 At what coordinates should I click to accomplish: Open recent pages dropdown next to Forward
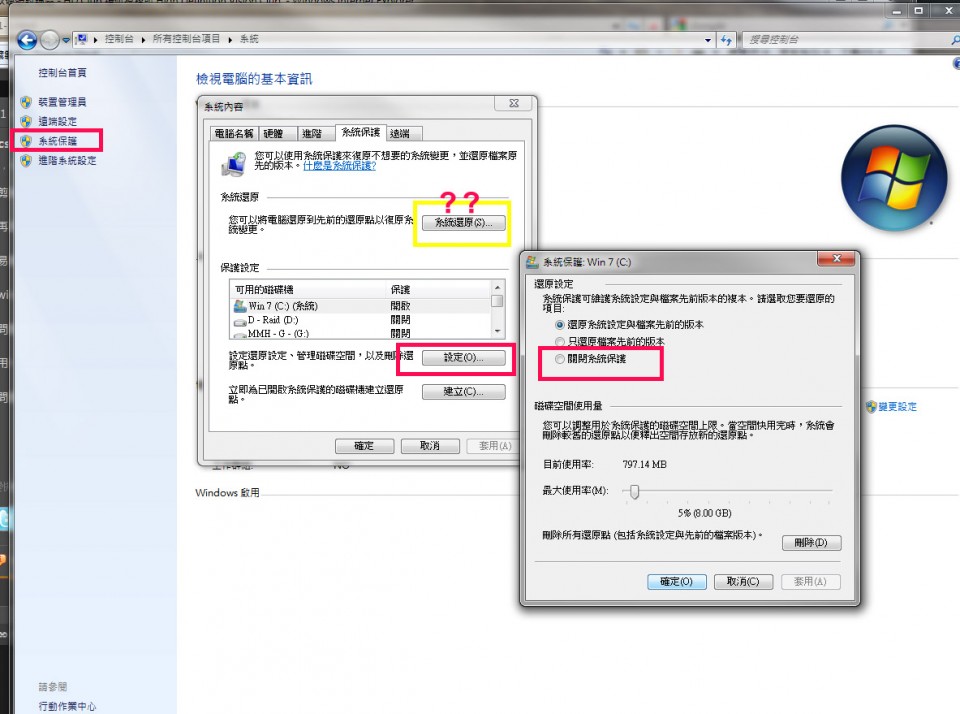coord(67,40)
